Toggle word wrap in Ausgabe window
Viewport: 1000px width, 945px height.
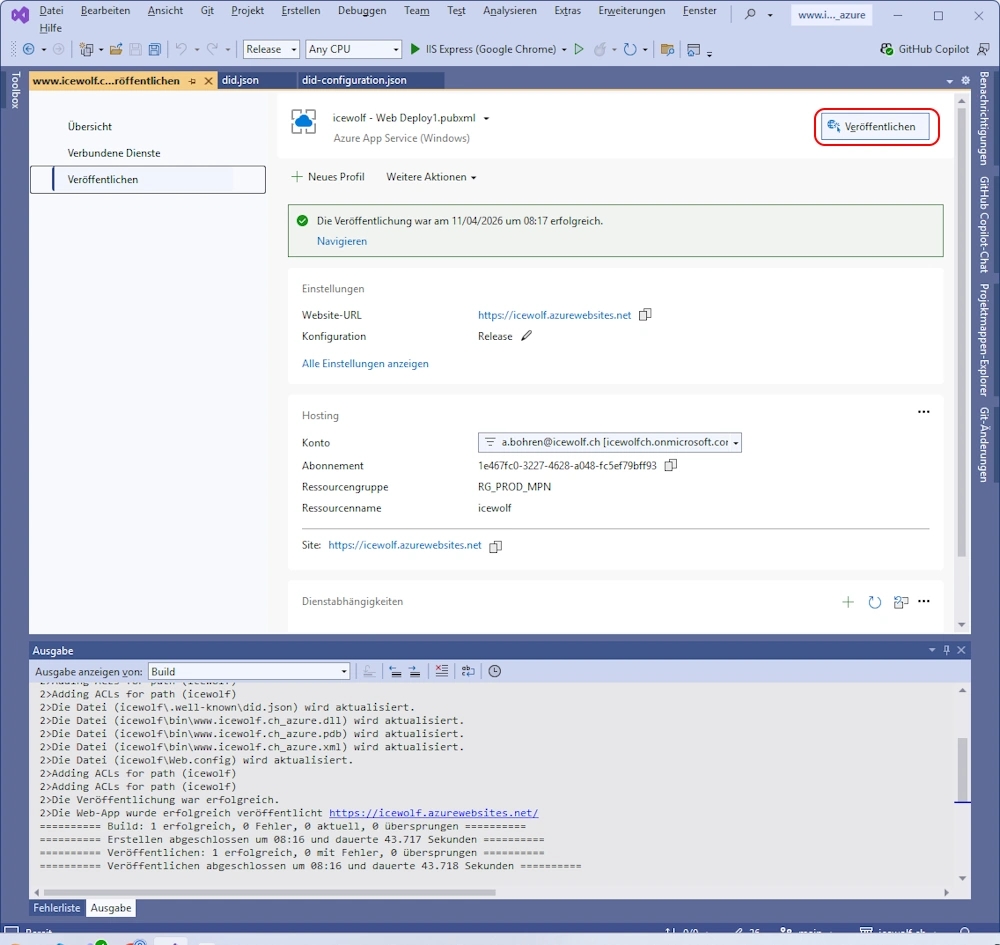(467, 672)
